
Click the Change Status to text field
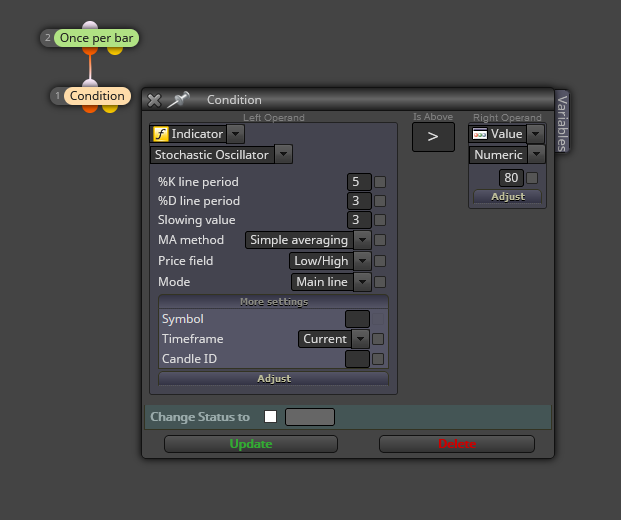point(310,417)
